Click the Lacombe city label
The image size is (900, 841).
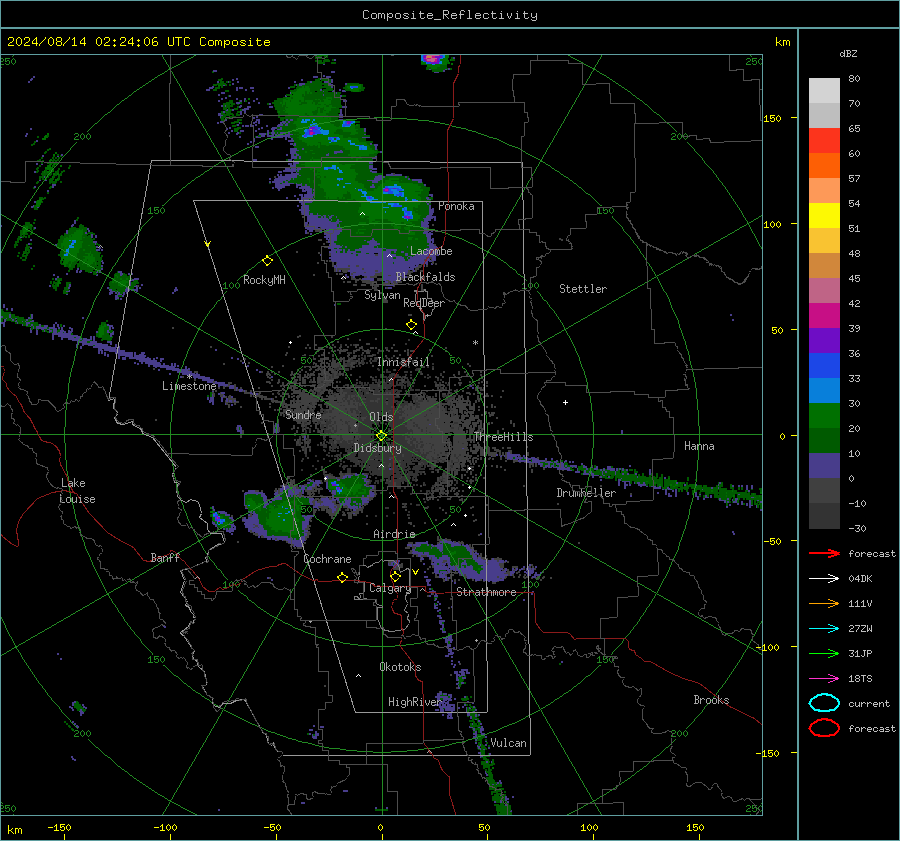(431, 251)
